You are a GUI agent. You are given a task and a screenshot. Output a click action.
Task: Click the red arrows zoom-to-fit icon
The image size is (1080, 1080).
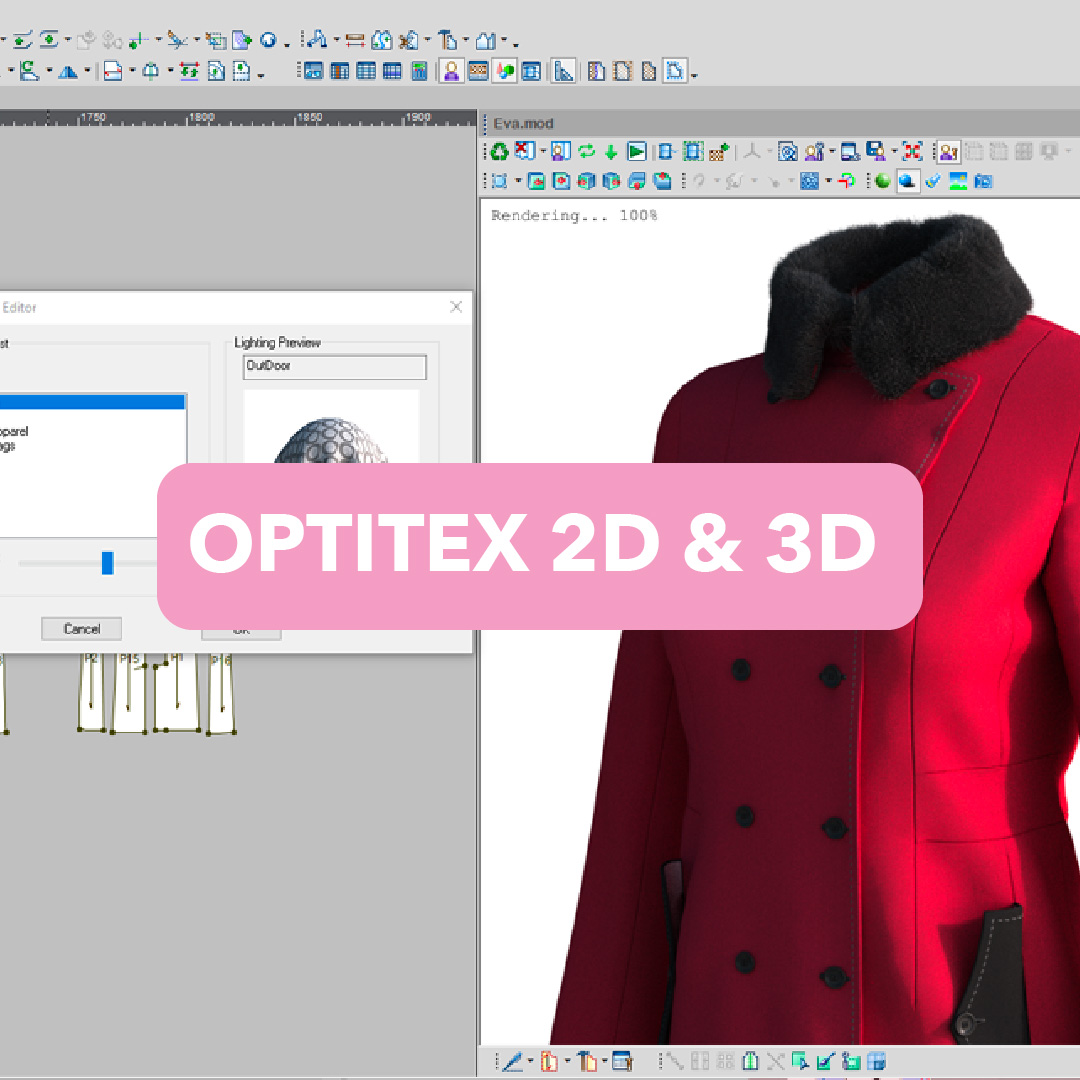pos(913,152)
